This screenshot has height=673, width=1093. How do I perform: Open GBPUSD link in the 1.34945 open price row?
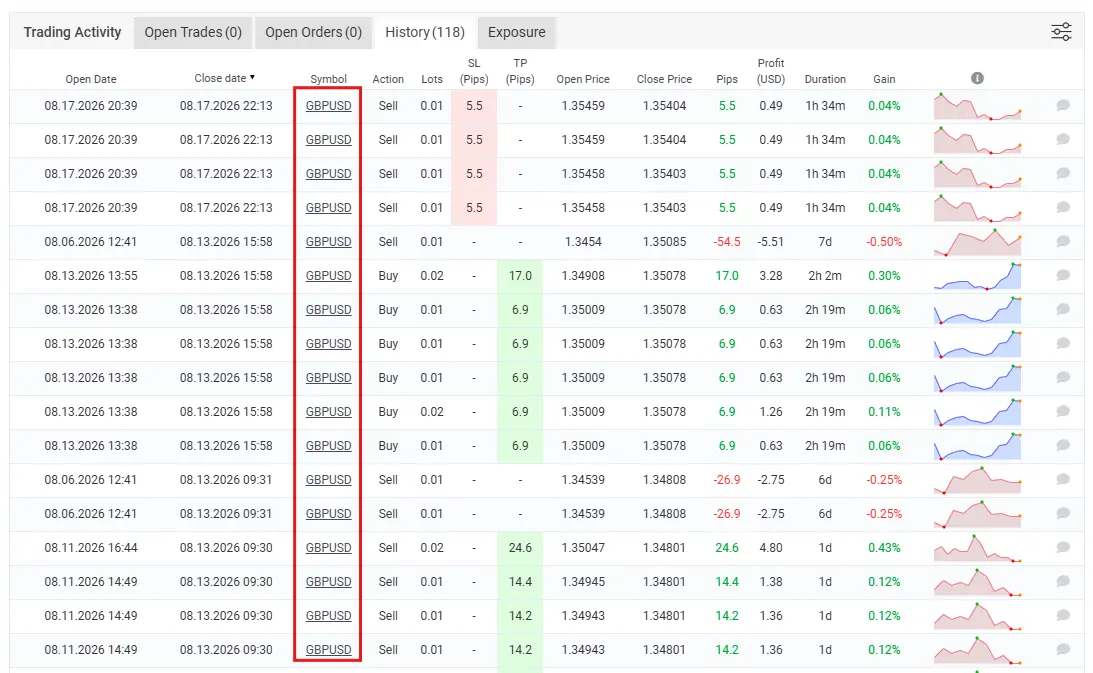tap(328, 582)
